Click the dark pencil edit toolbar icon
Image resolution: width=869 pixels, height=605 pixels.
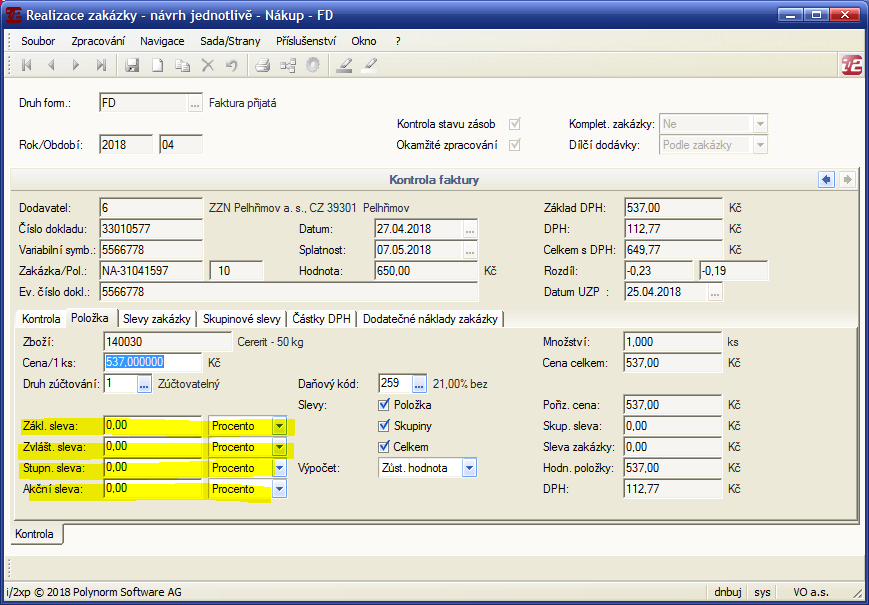[344, 65]
